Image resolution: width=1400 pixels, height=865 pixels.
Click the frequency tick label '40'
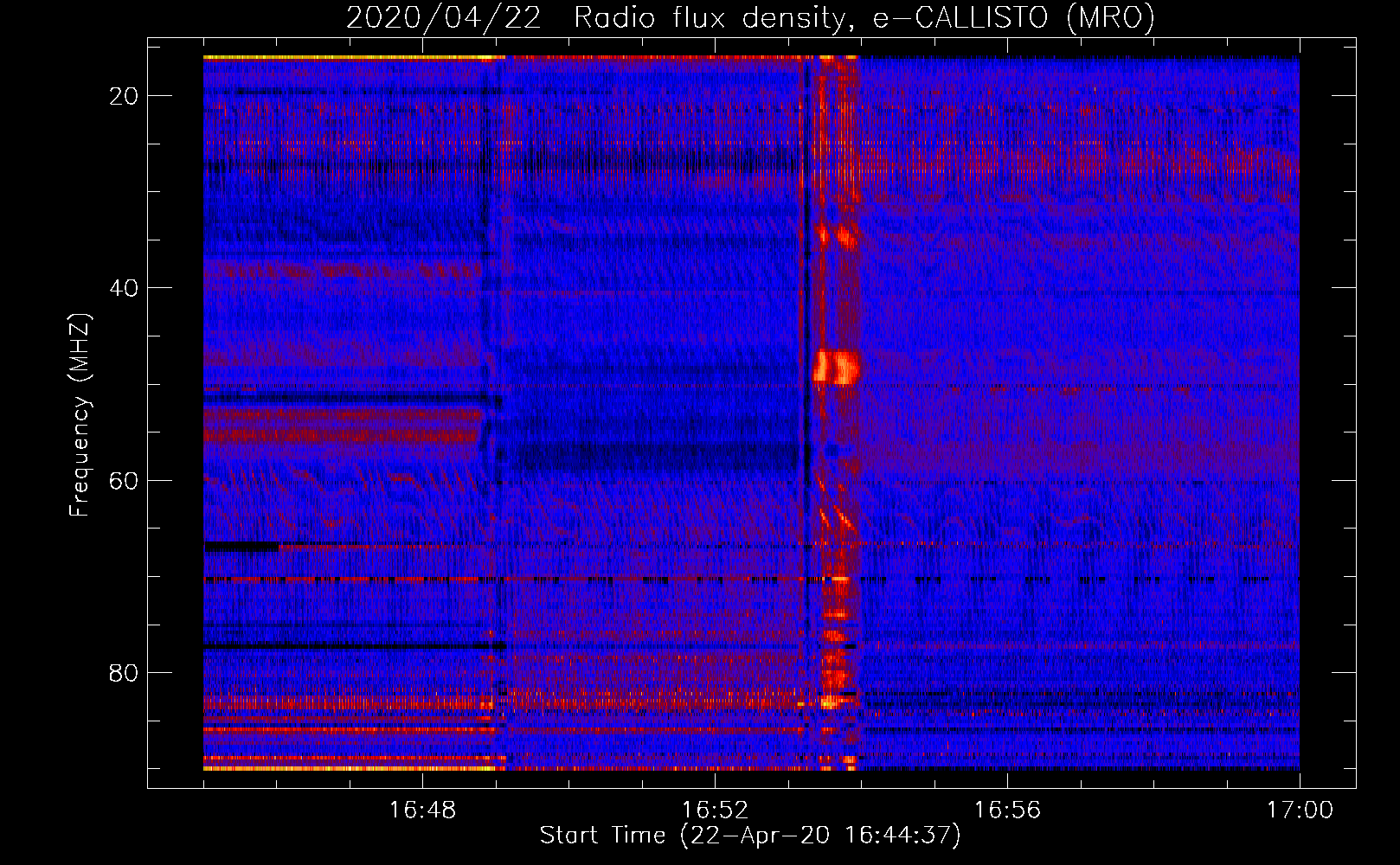coord(125,287)
